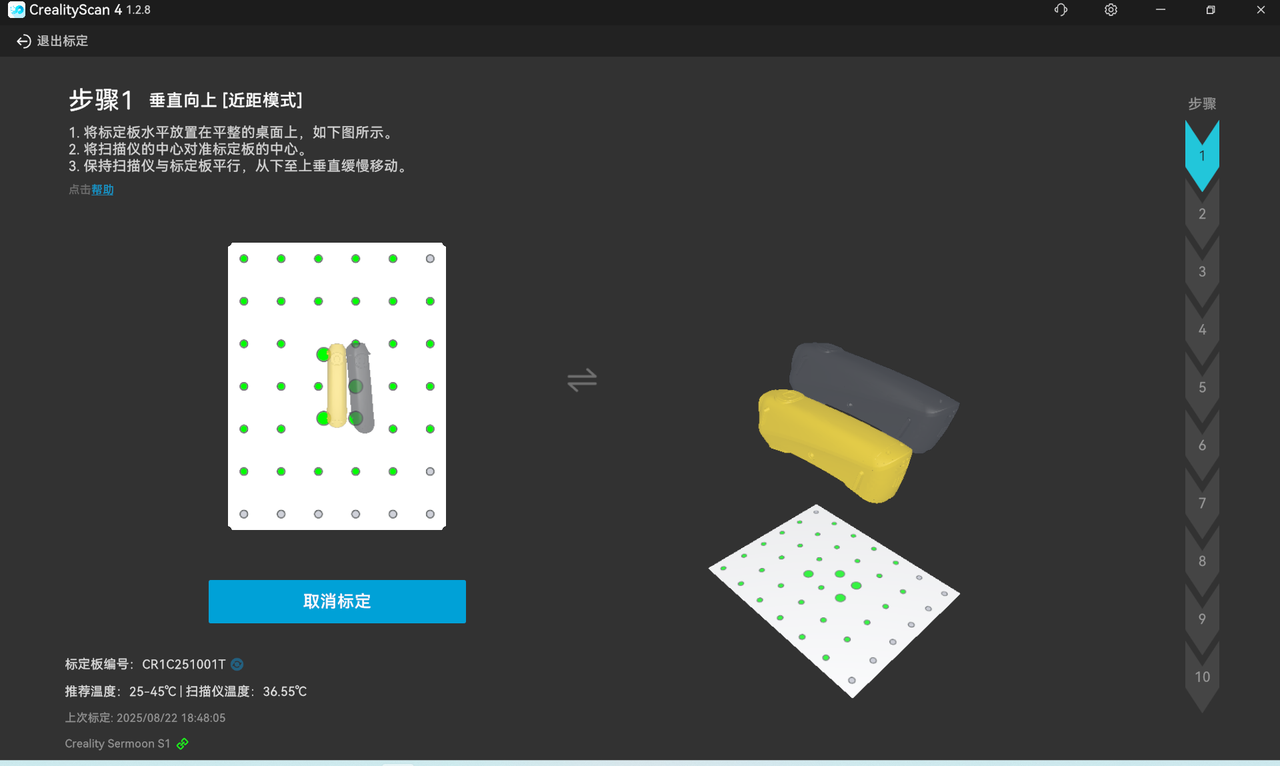Click the CrealityScan app logo
The image size is (1280, 766).
coord(16,10)
